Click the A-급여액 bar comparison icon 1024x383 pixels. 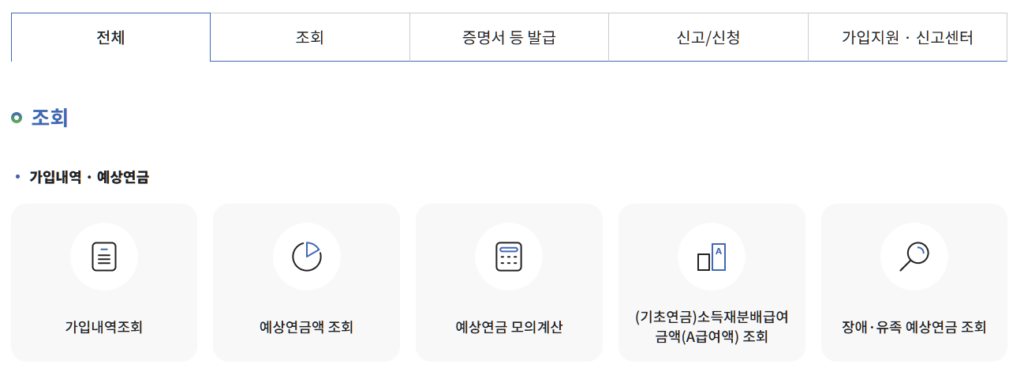click(712, 257)
